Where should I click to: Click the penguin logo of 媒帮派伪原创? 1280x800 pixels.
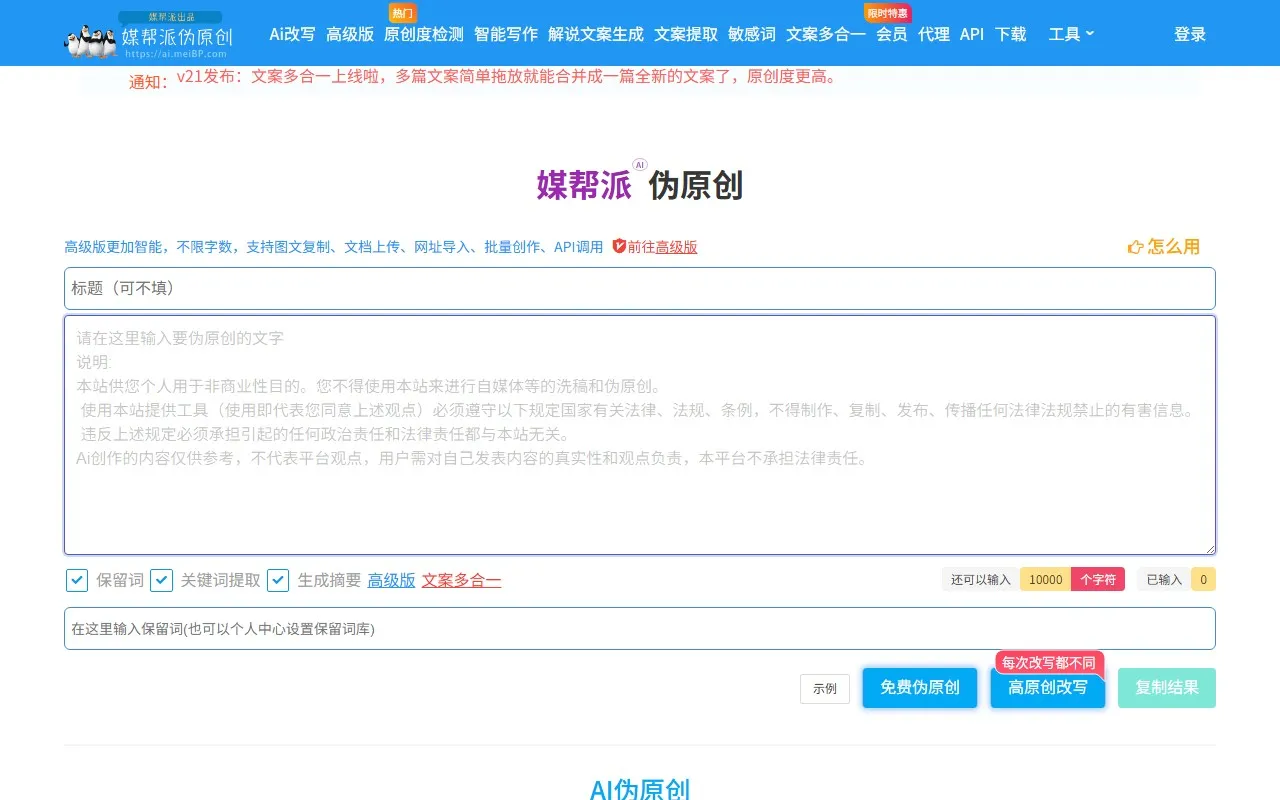pyautogui.click(x=90, y=40)
